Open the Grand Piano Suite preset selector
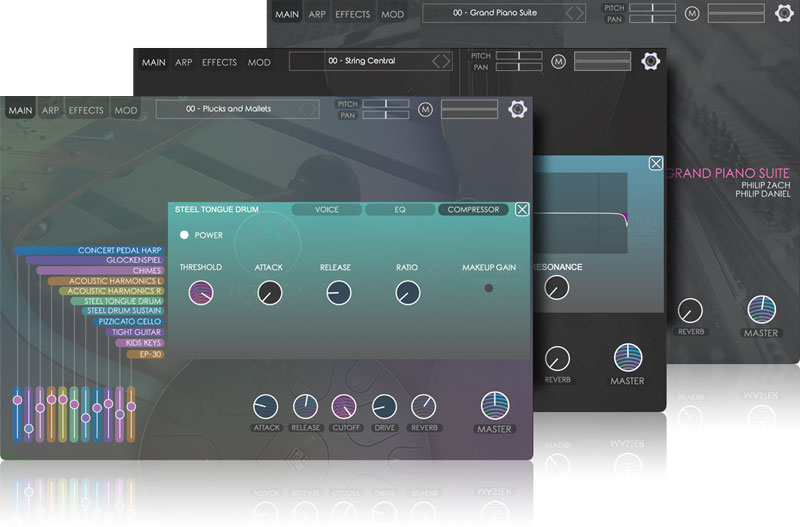The width and height of the screenshot is (800, 527). click(503, 14)
